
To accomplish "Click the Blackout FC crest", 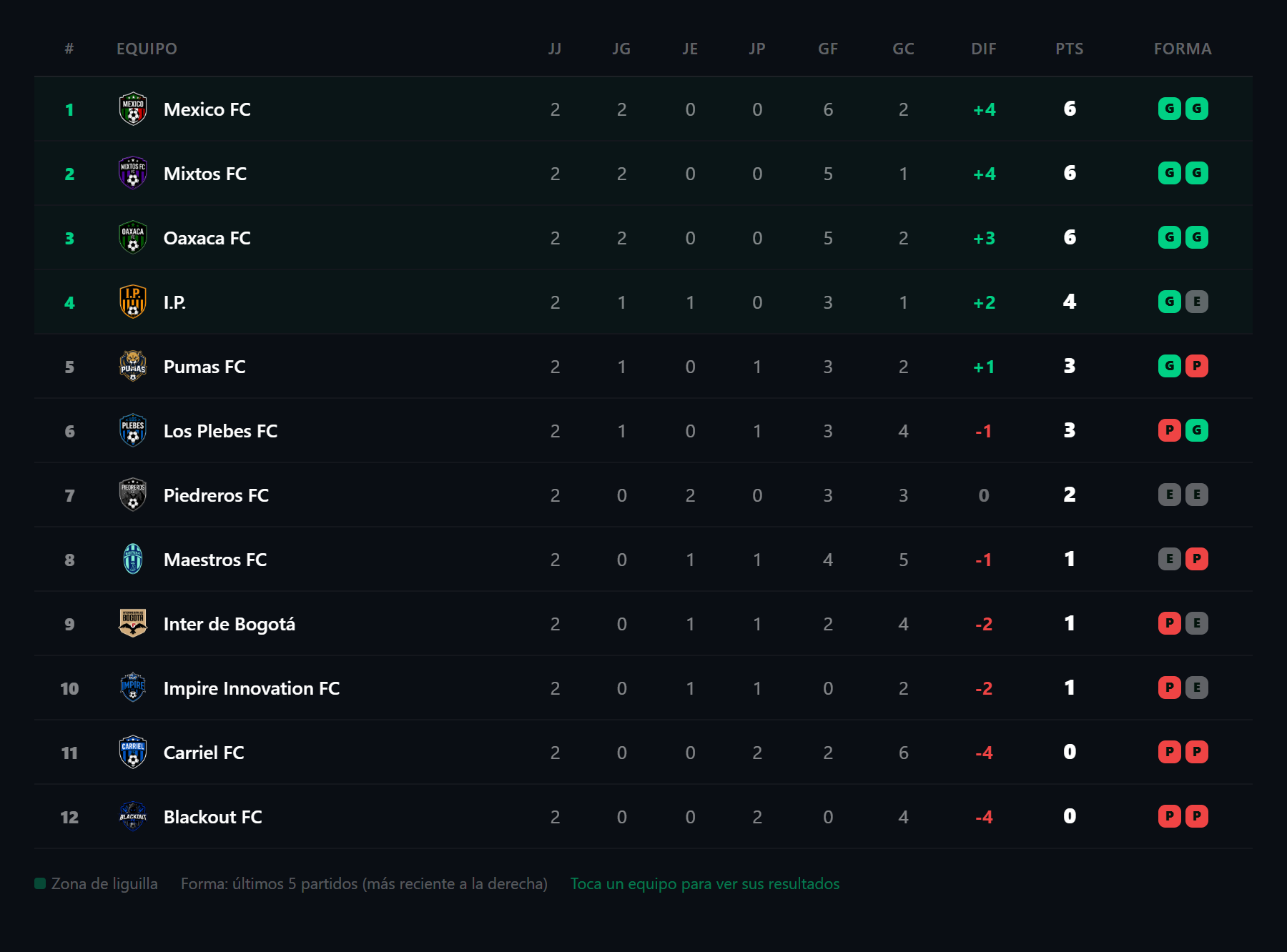I will click(x=133, y=817).
